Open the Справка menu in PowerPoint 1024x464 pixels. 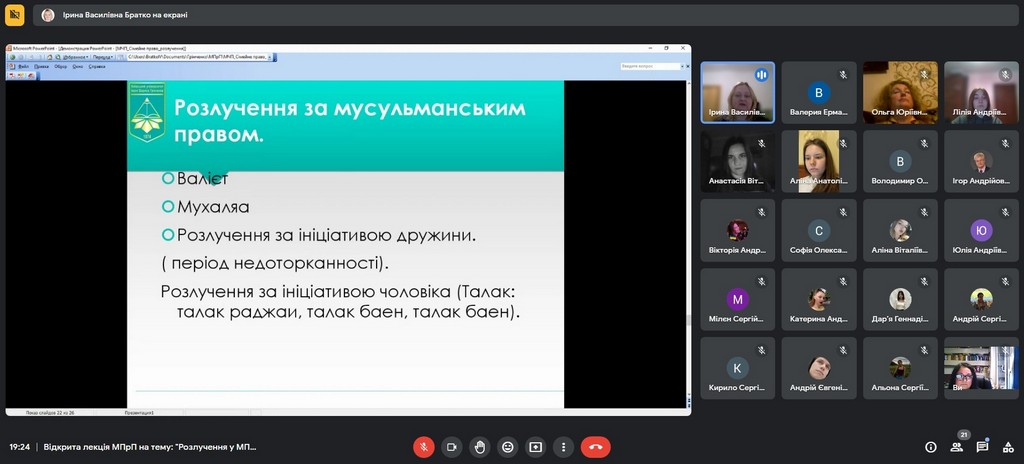click(x=97, y=67)
